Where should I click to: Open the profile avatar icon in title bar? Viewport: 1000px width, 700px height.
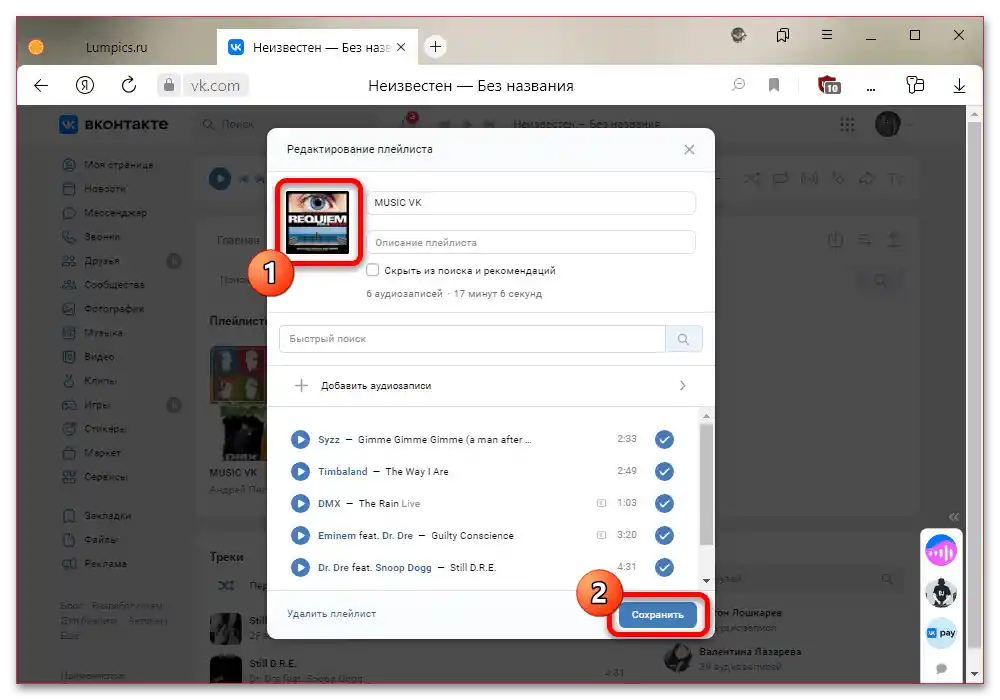click(x=739, y=35)
